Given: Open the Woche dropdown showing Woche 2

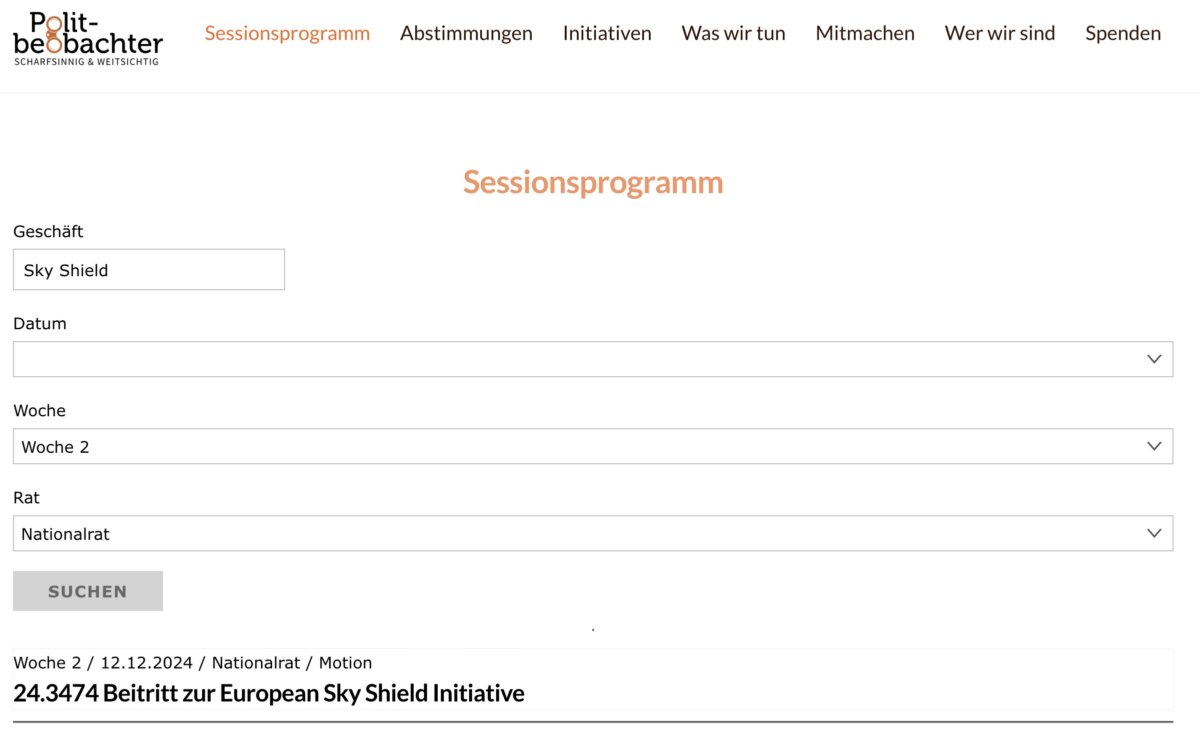Looking at the screenshot, I should (593, 446).
